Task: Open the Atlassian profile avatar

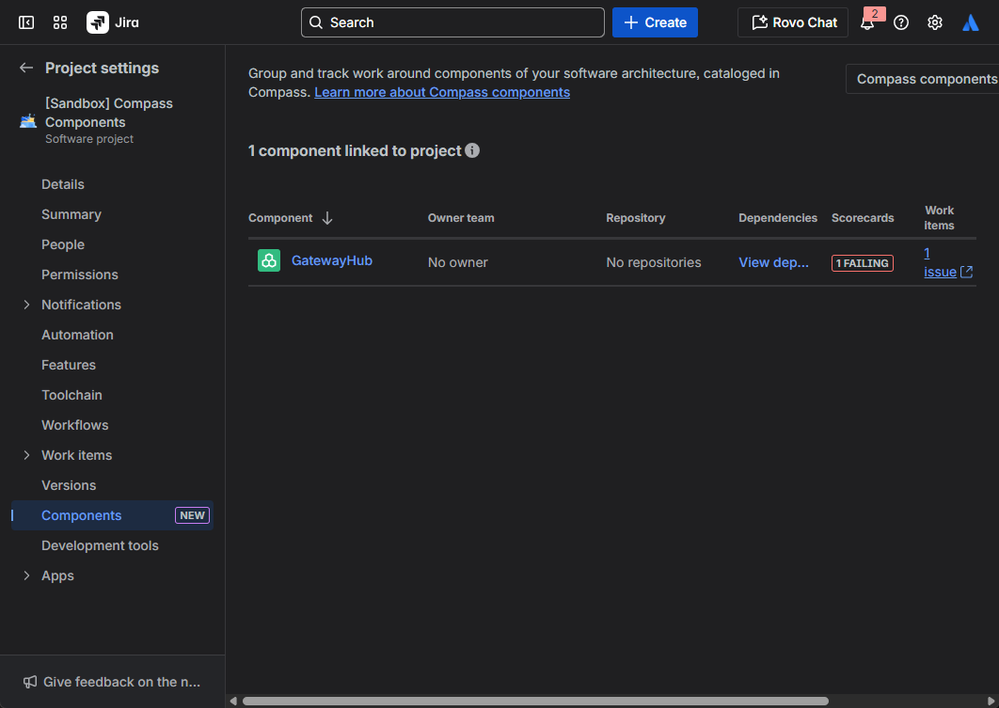Action: click(x=970, y=22)
